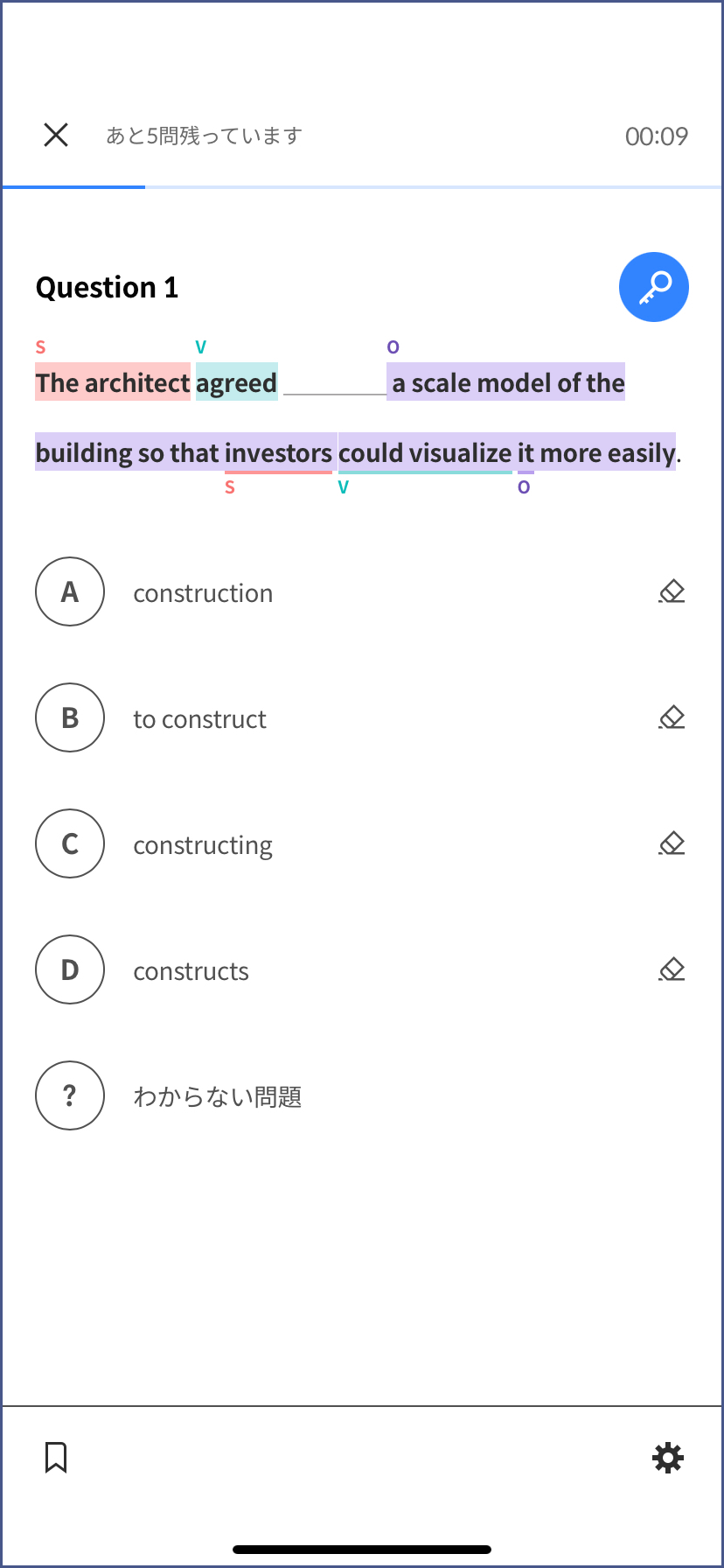Strike out option B using eraser icon
724x1568 pixels.
pyautogui.click(x=672, y=718)
